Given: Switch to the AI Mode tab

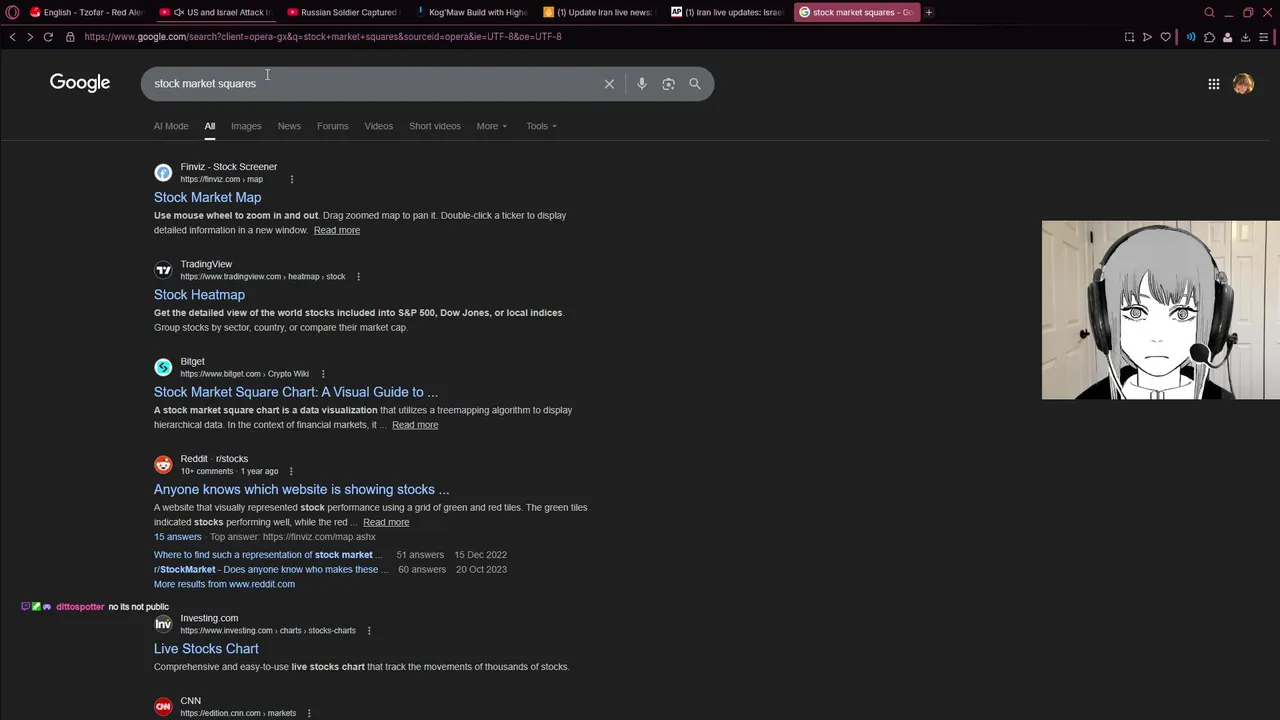Looking at the screenshot, I should 171,126.
